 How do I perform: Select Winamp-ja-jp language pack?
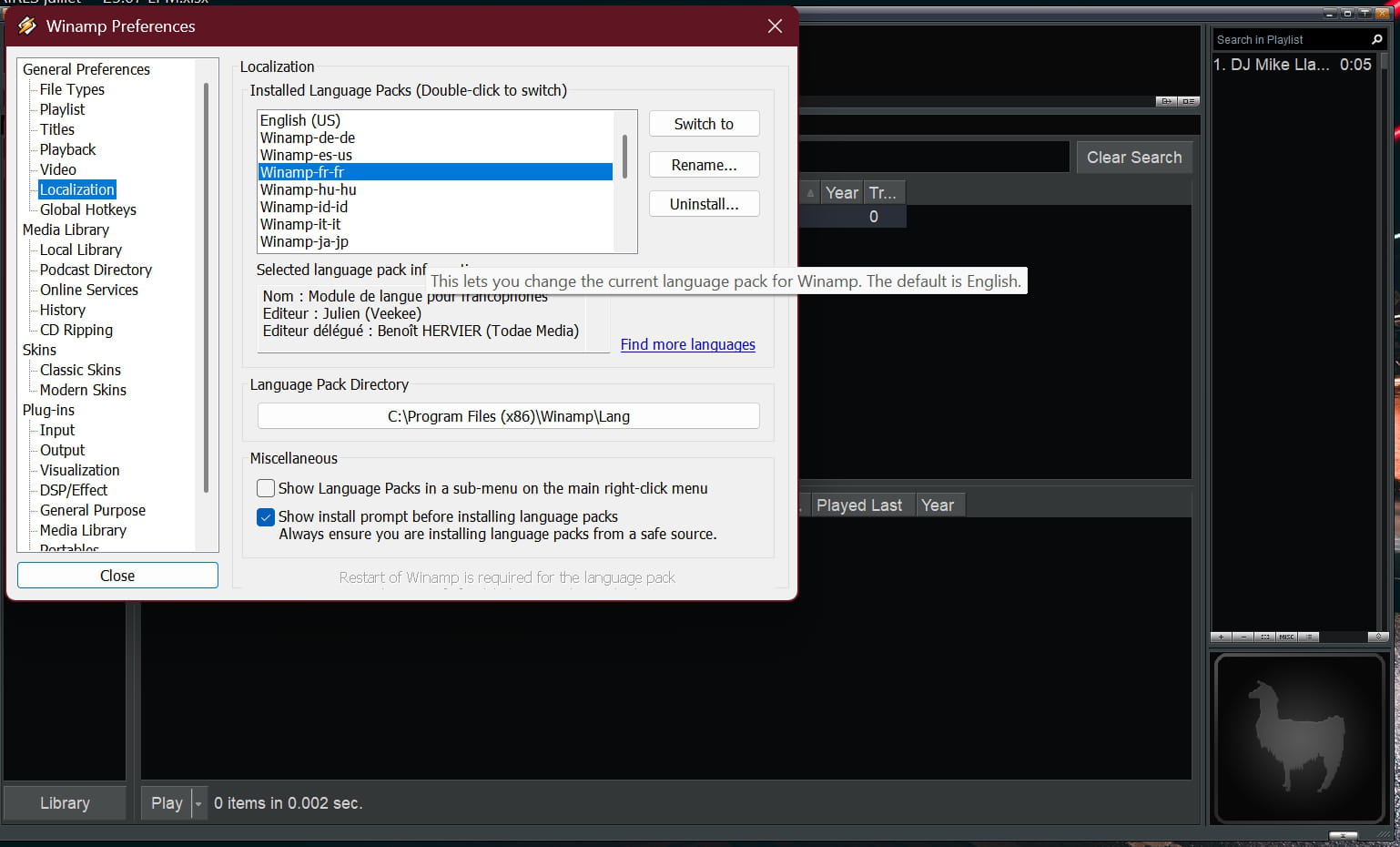coord(435,241)
